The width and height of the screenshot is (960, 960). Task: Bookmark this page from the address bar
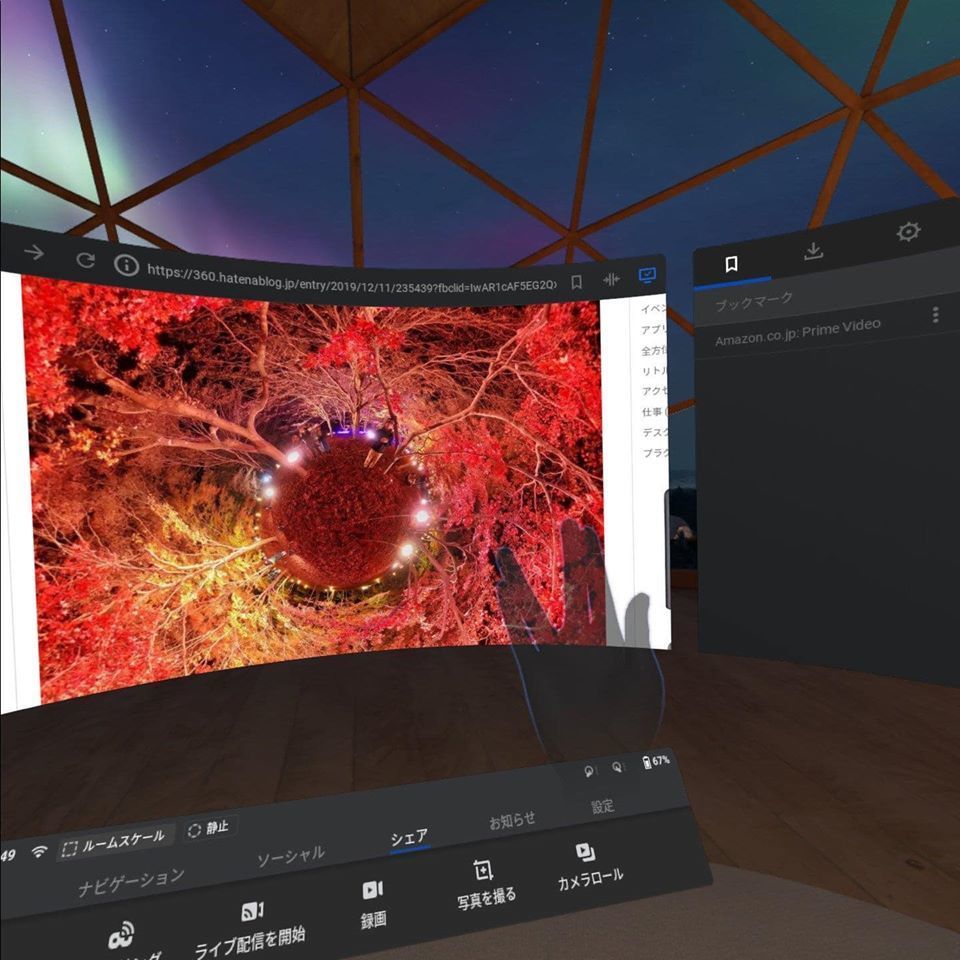click(x=576, y=282)
